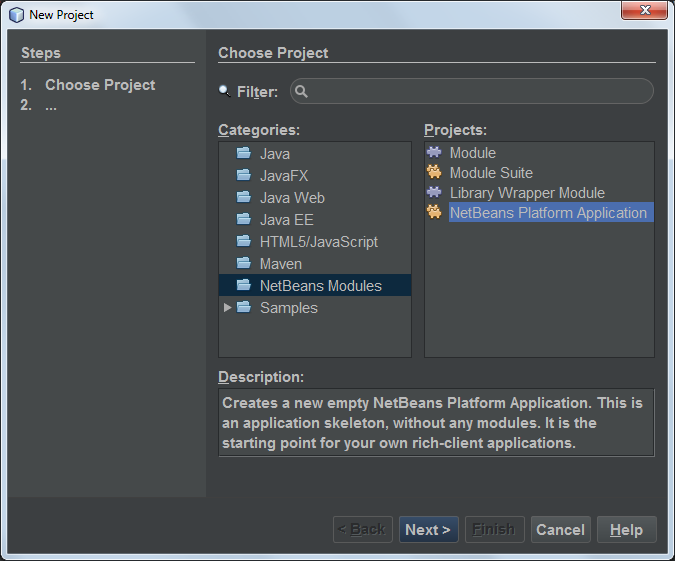Open Help for the wizard
The height and width of the screenshot is (561, 675).
coord(626,530)
